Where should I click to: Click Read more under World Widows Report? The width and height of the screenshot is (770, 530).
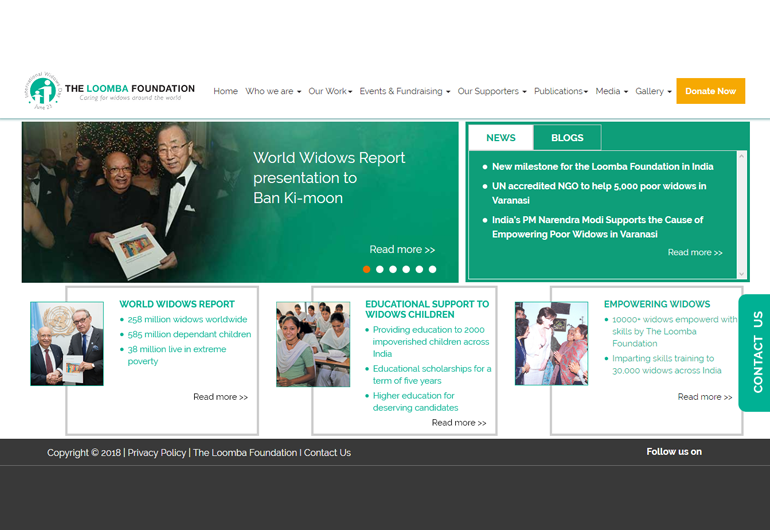(x=220, y=397)
